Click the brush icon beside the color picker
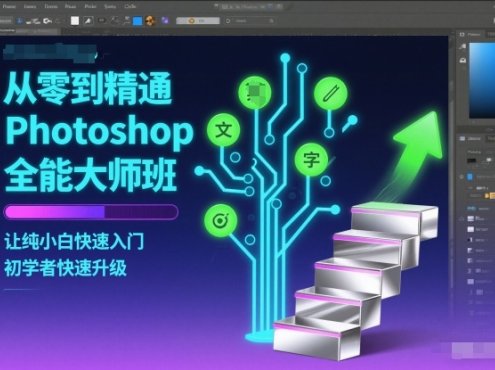 tap(462, 47)
